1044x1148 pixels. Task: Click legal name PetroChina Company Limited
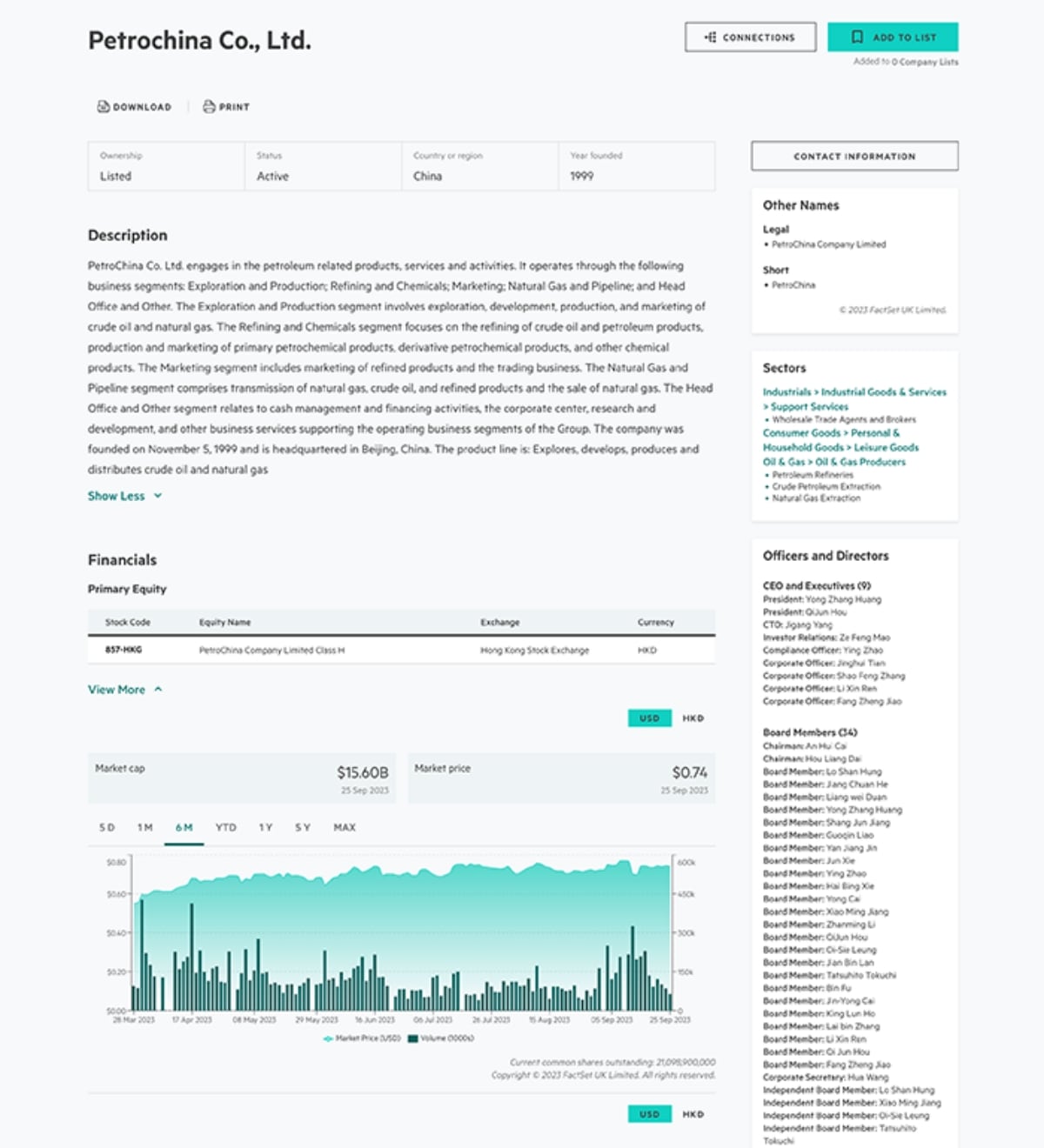828,244
